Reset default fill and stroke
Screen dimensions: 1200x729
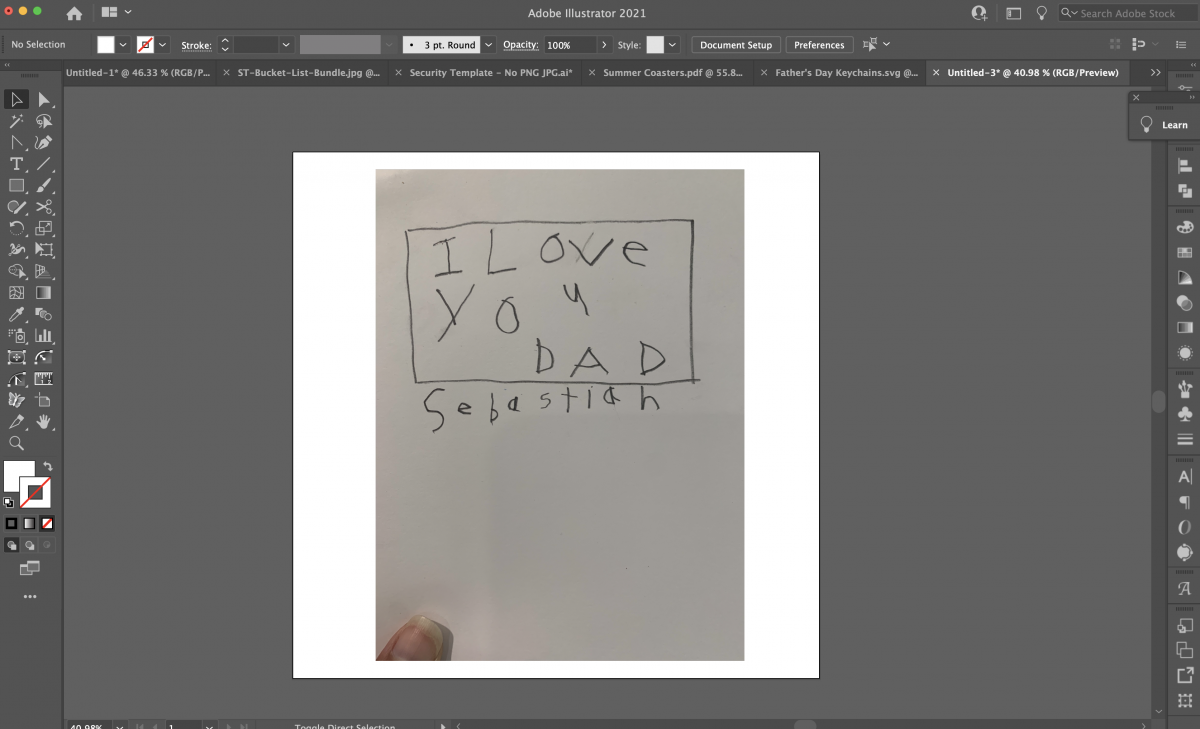9,503
